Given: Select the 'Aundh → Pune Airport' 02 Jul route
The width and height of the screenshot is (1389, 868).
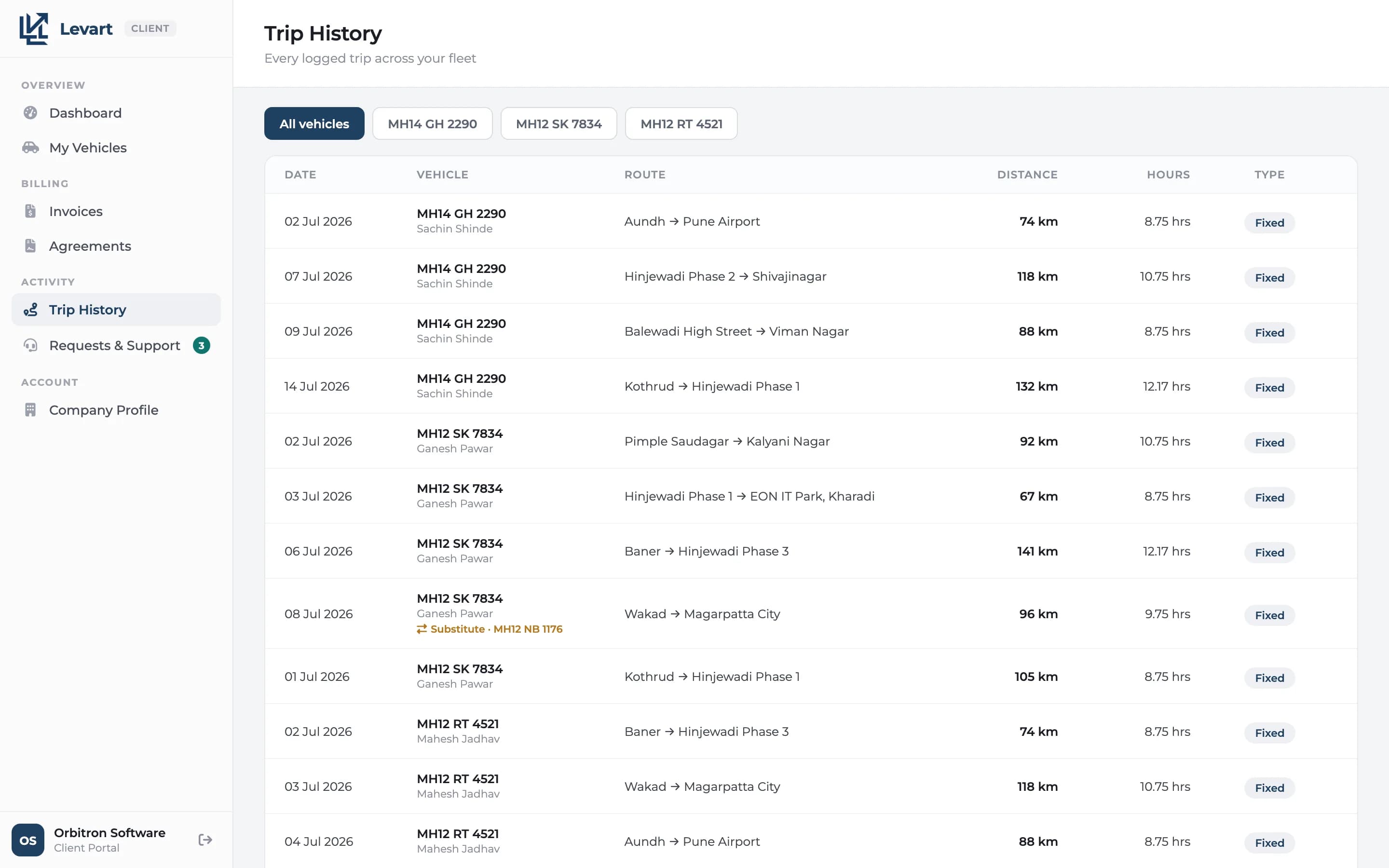Looking at the screenshot, I should tap(692, 222).
